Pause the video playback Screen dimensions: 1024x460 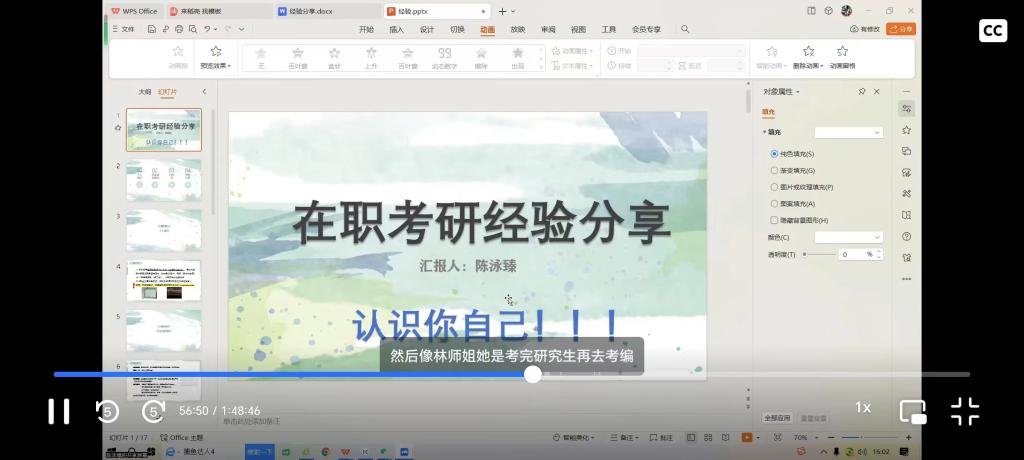click(59, 411)
